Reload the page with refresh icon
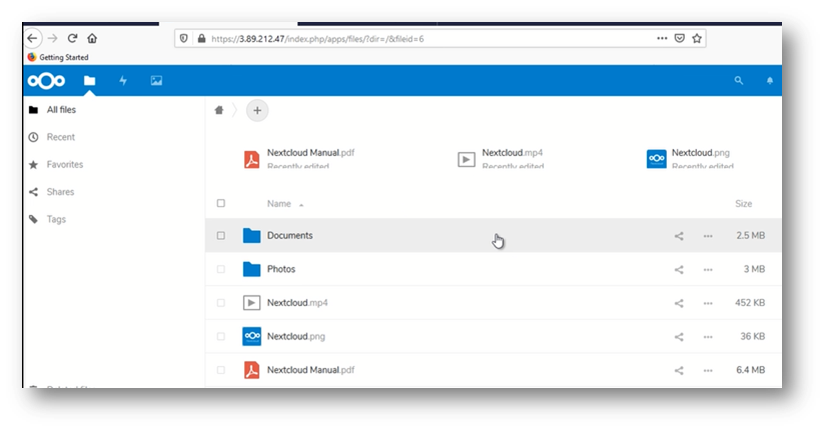The image size is (824, 430). point(73,38)
